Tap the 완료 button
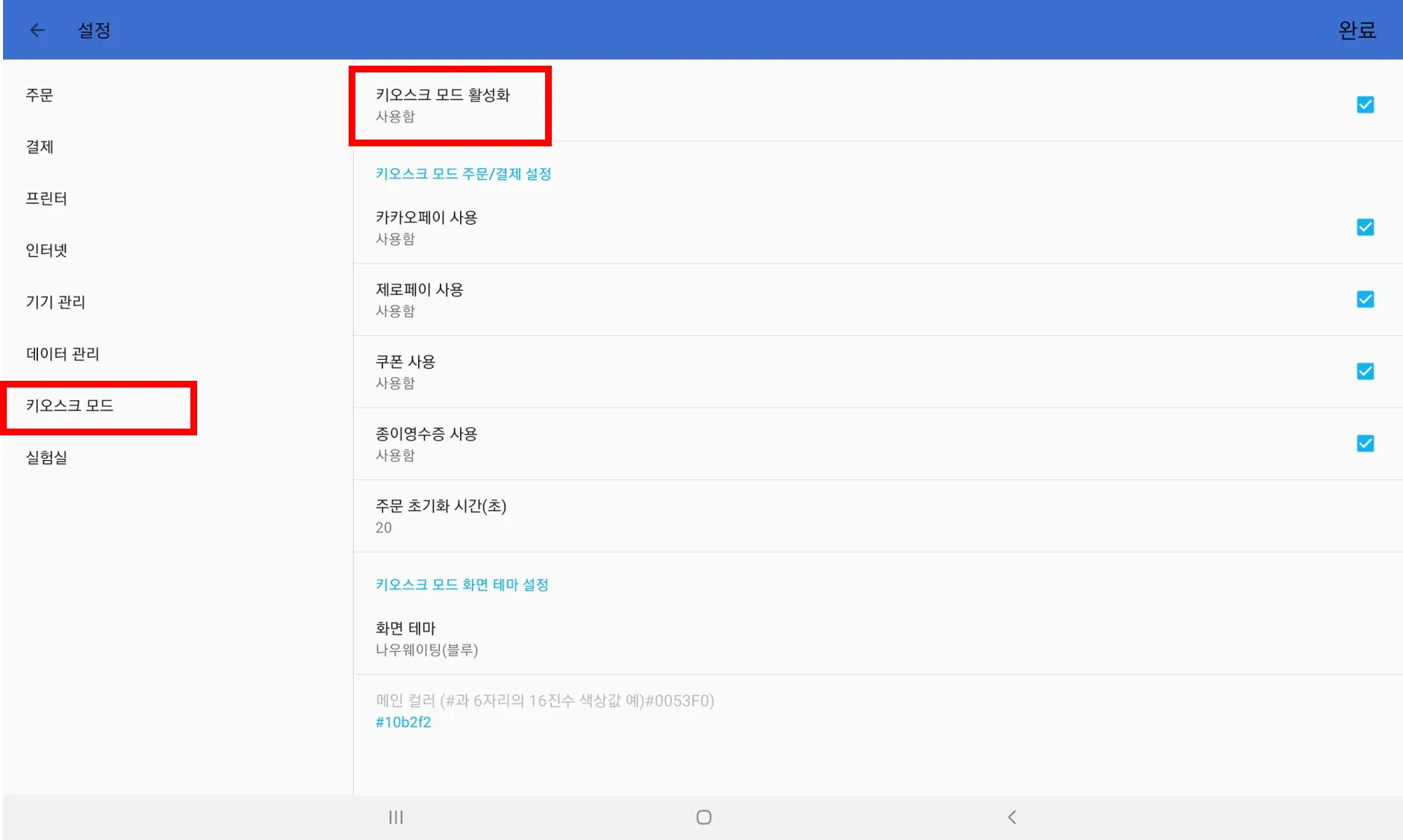 [x=1357, y=30]
